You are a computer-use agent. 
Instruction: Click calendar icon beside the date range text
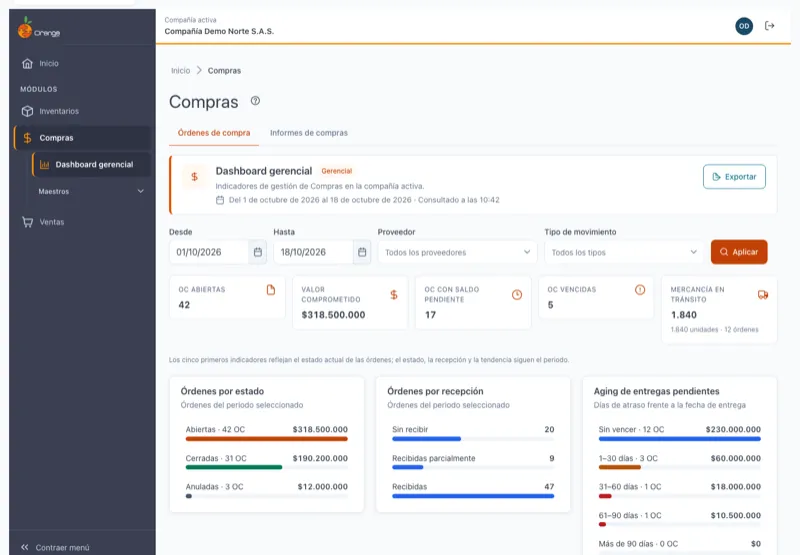pyautogui.click(x=220, y=200)
